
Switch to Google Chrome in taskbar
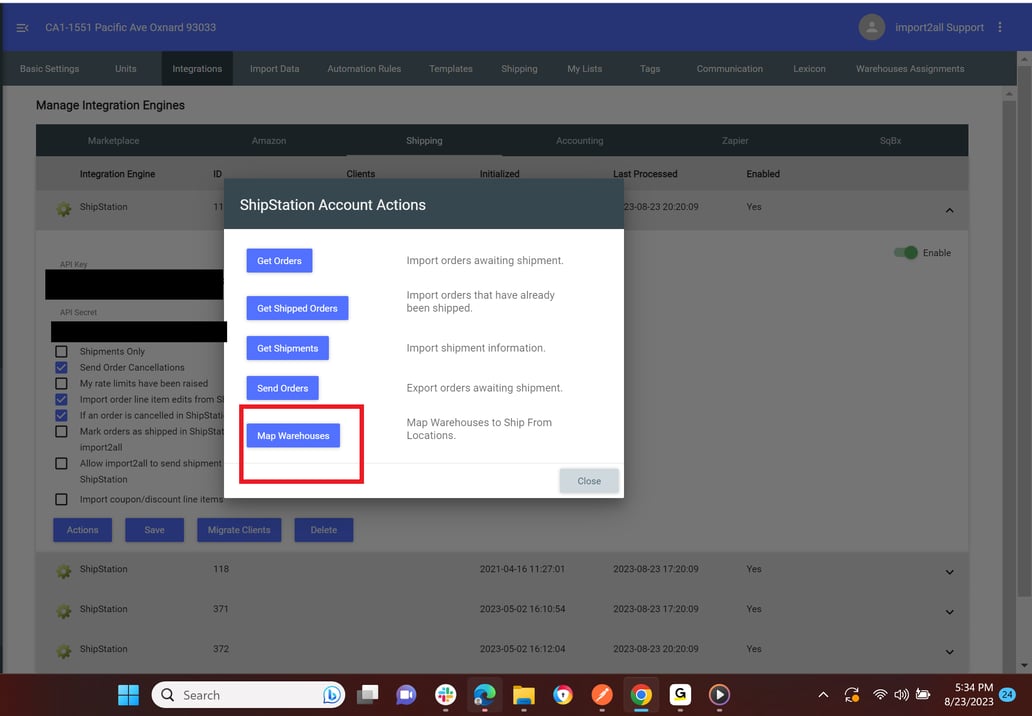tap(641, 695)
